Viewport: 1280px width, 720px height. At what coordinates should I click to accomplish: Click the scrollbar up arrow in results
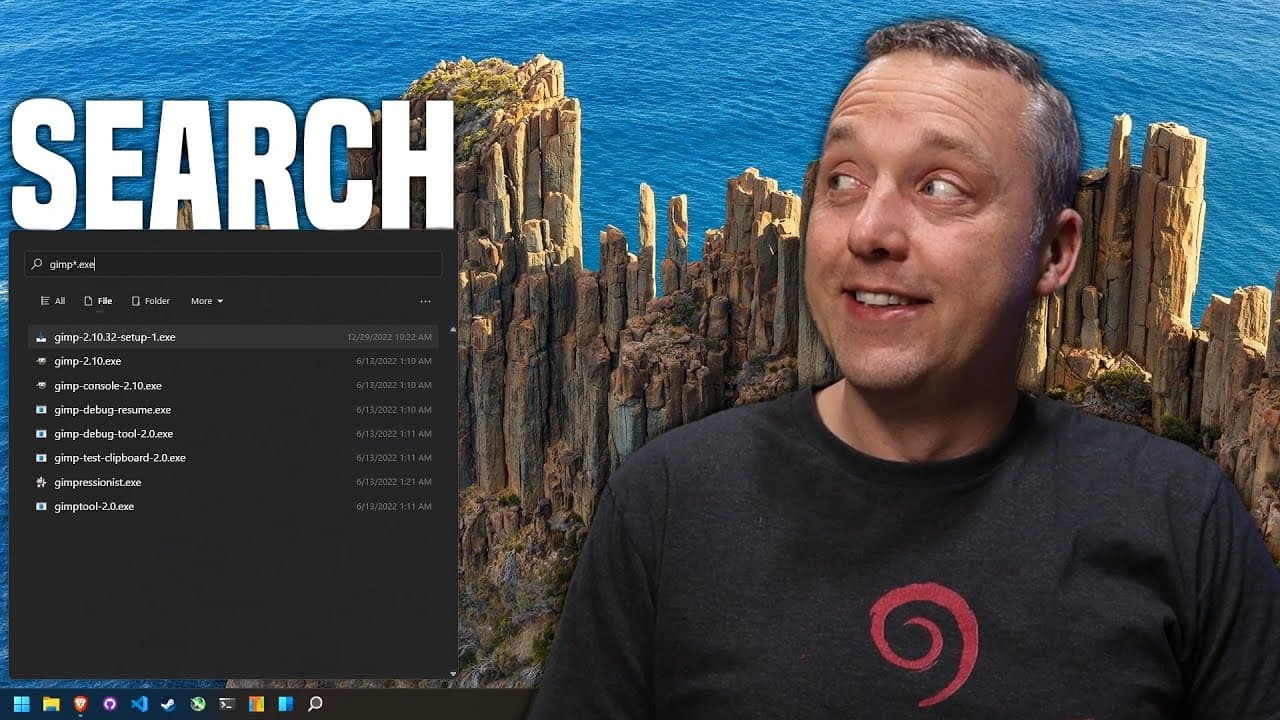(453, 329)
